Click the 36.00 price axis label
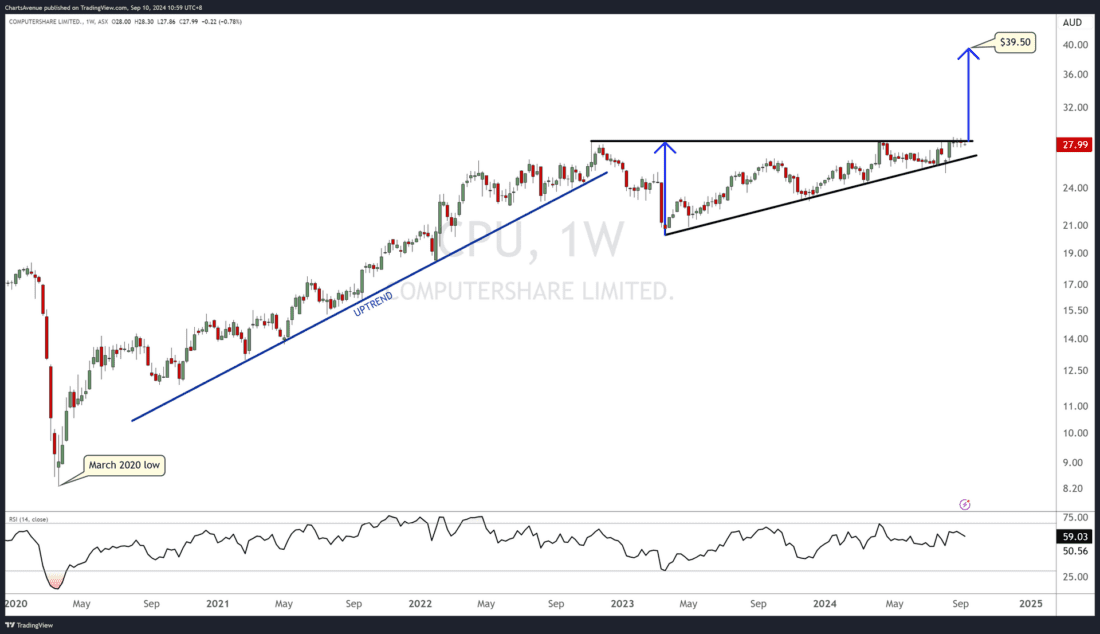 (1075, 74)
